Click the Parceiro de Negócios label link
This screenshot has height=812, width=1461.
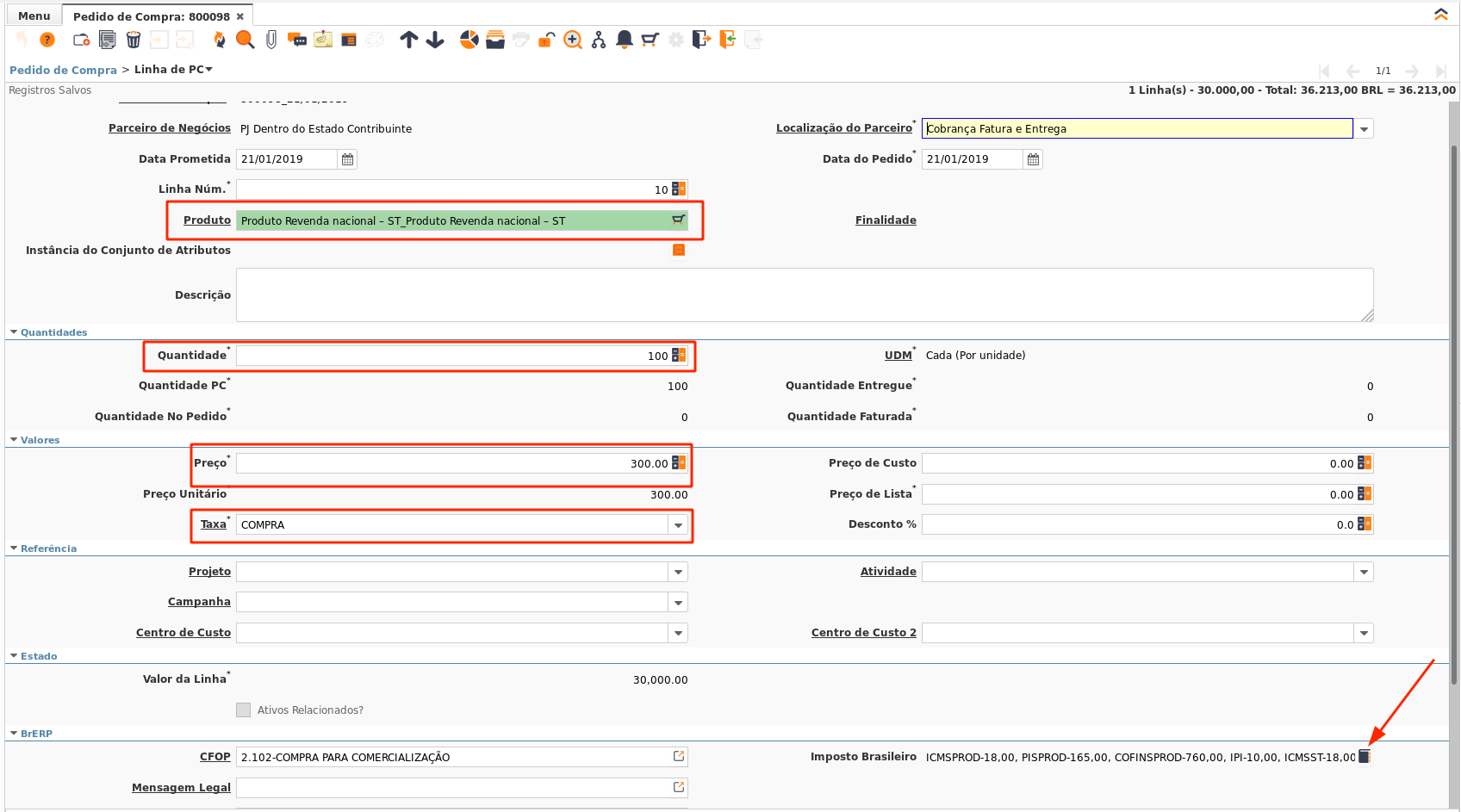click(x=169, y=128)
